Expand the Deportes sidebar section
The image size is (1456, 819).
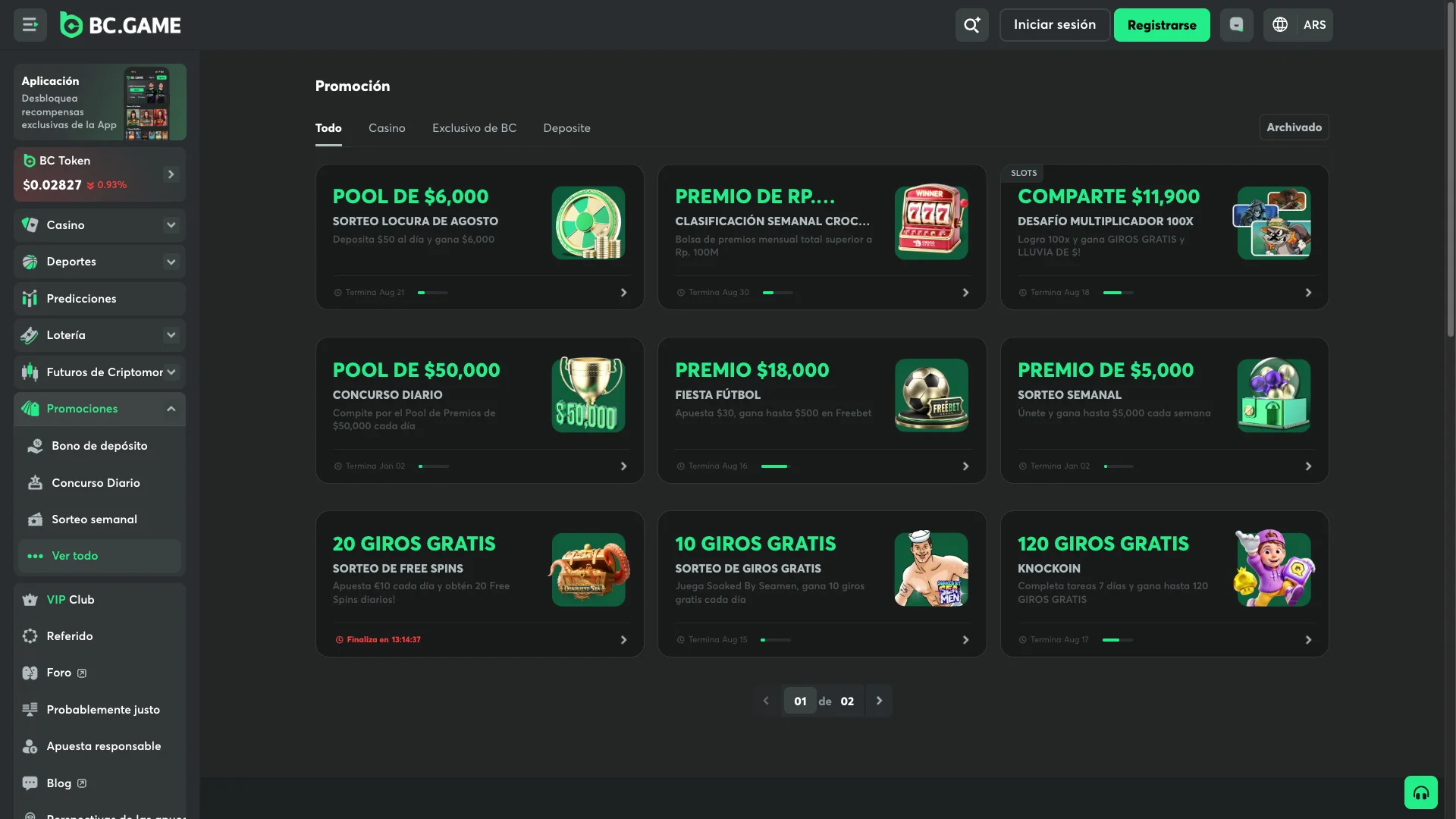click(x=171, y=262)
